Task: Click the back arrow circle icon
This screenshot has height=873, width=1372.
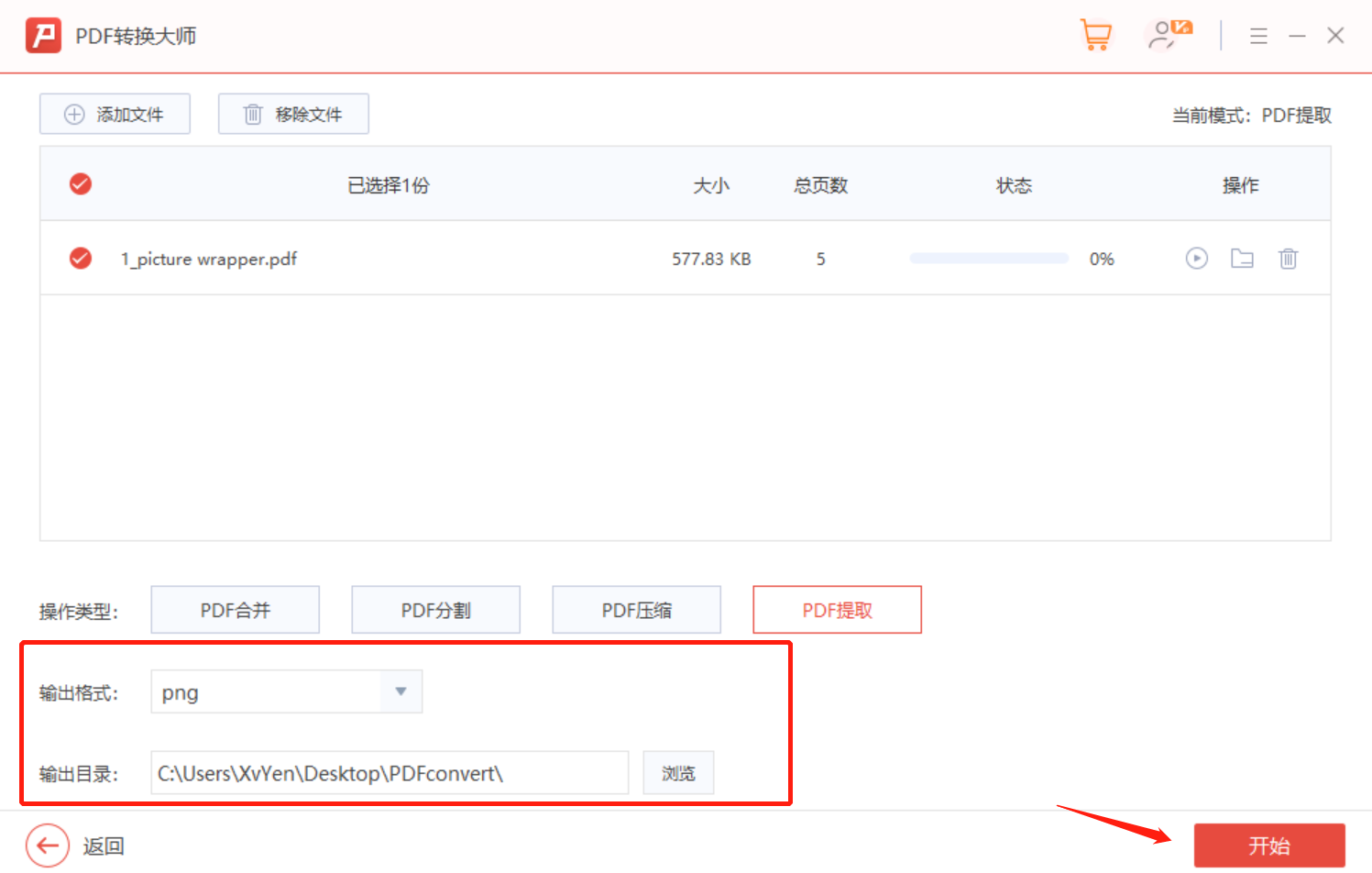Action: [48, 845]
